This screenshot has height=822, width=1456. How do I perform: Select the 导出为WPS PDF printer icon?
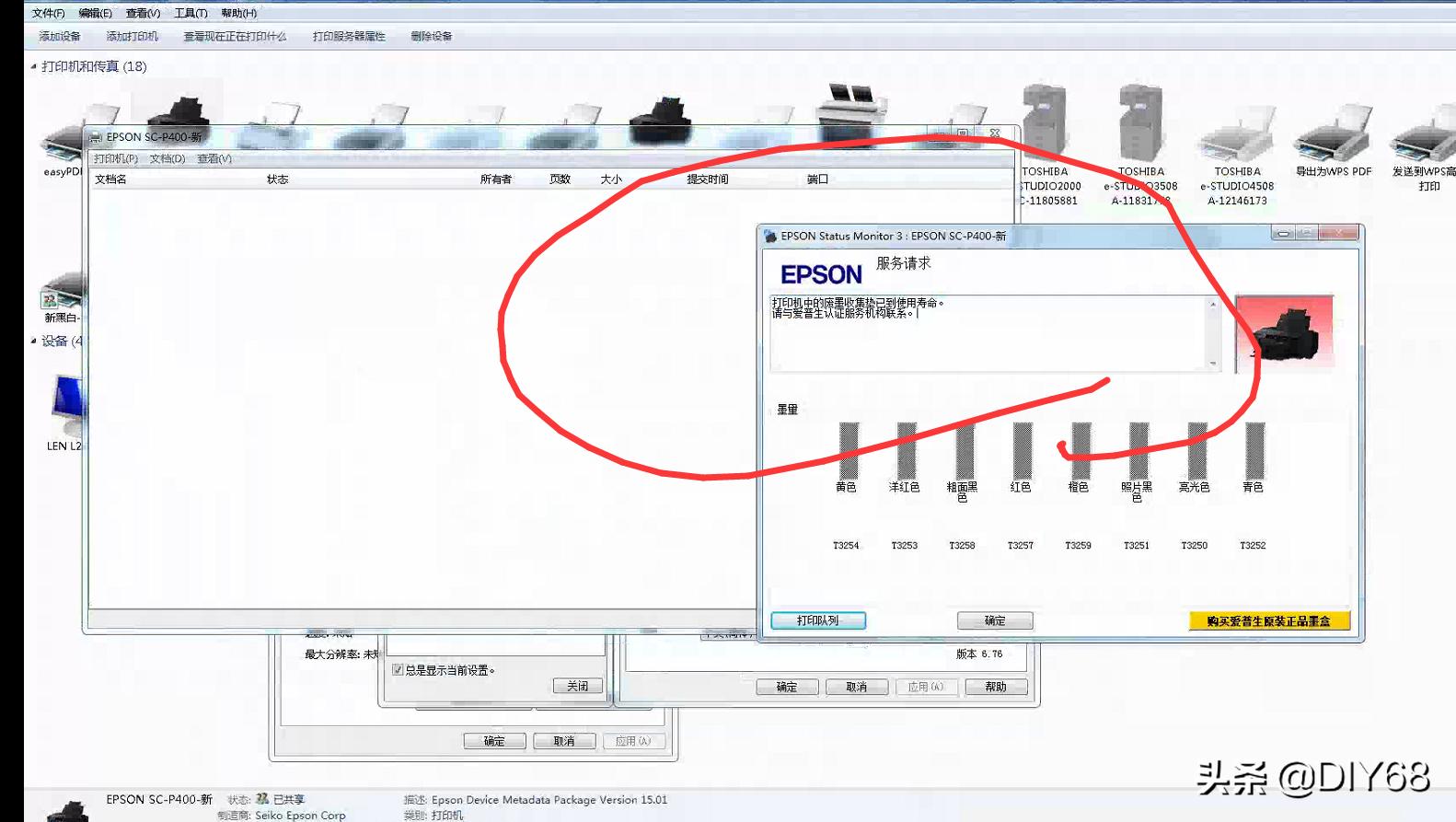pos(1334,134)
